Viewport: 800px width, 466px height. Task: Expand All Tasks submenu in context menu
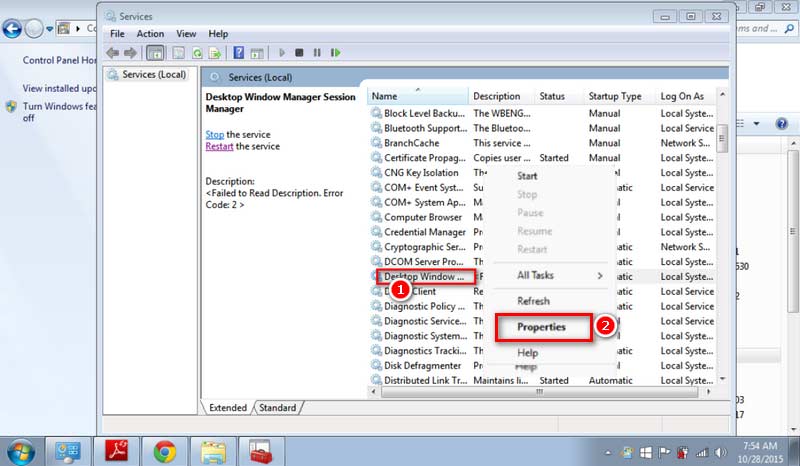pyautogui.click(x=558, y=275)
